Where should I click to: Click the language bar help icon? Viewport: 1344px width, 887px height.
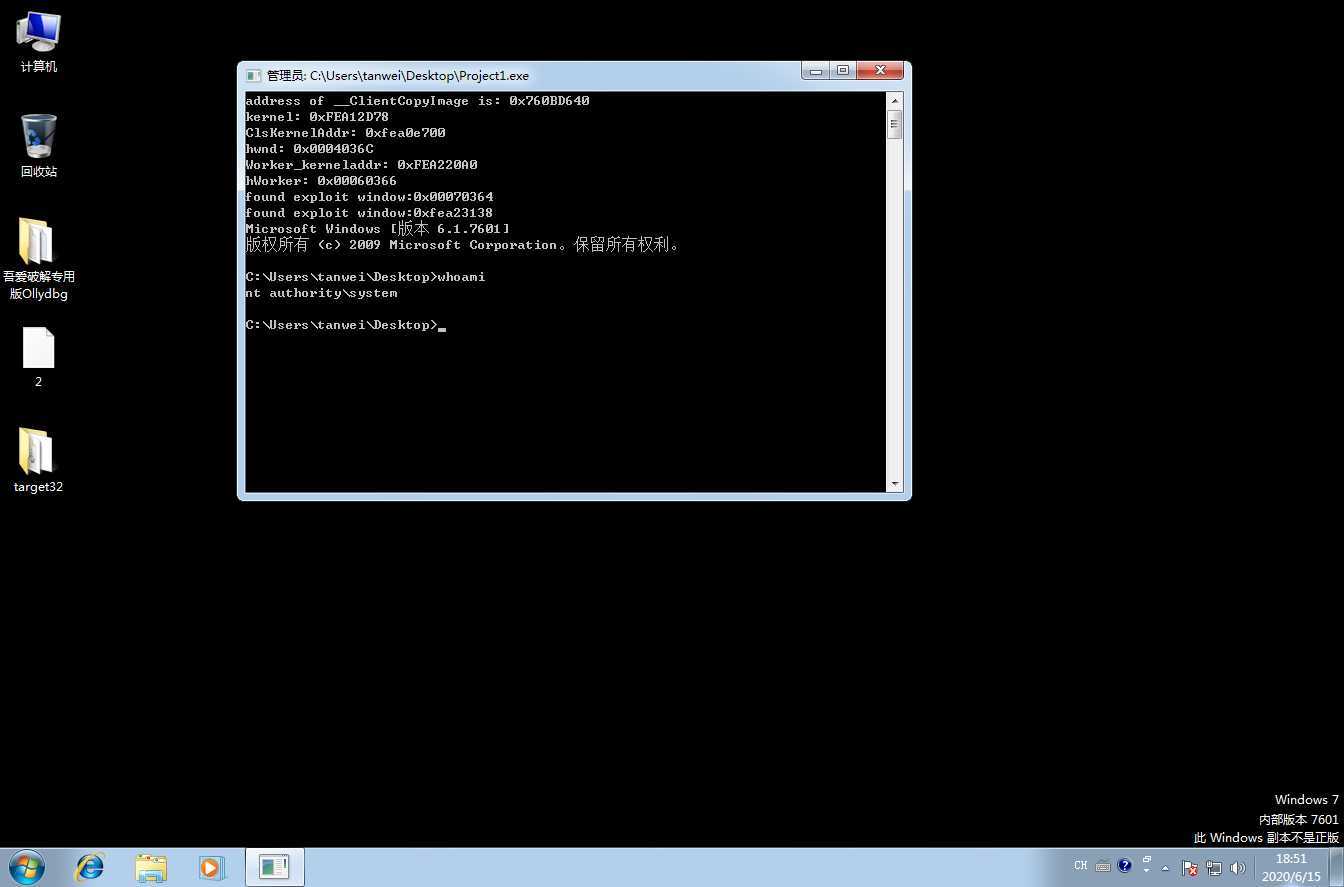tap(1124, 866)
